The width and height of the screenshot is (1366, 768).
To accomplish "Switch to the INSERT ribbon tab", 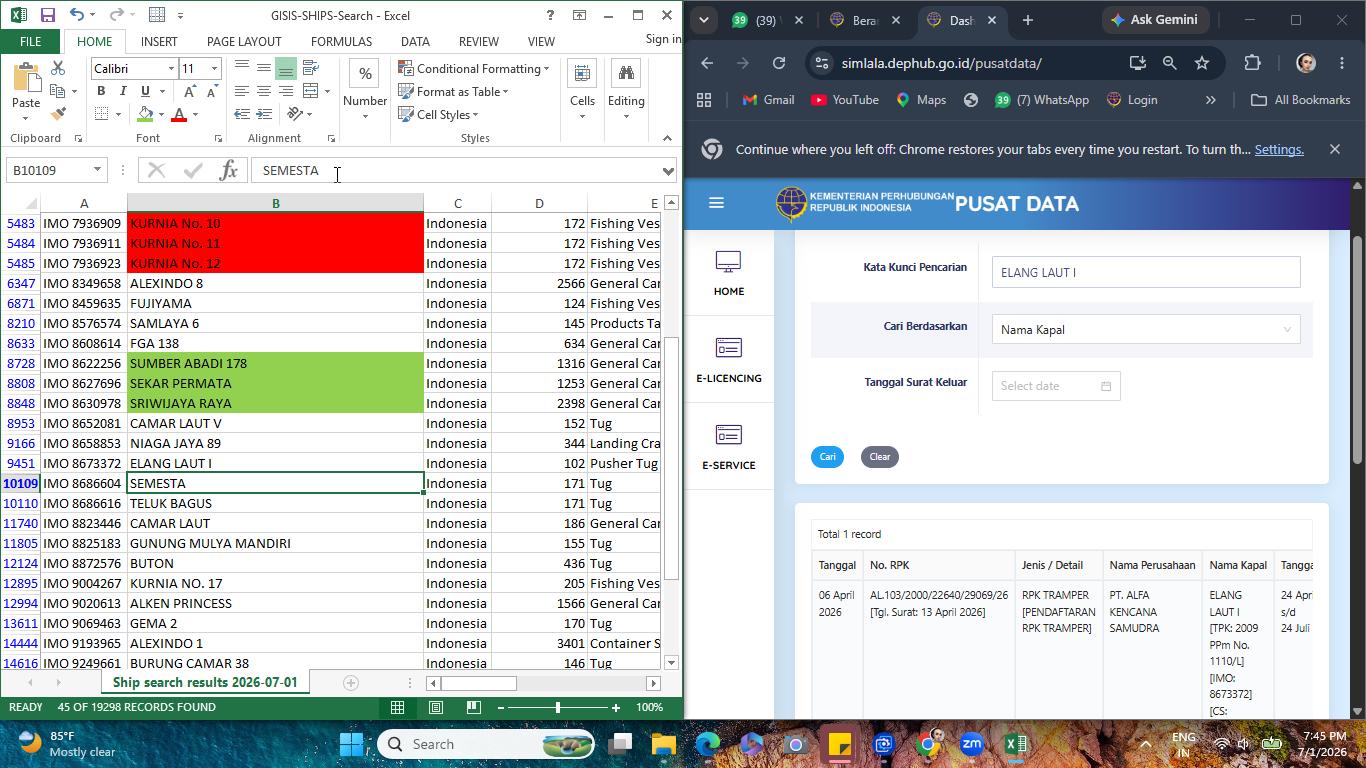I will tap(159, 41).
